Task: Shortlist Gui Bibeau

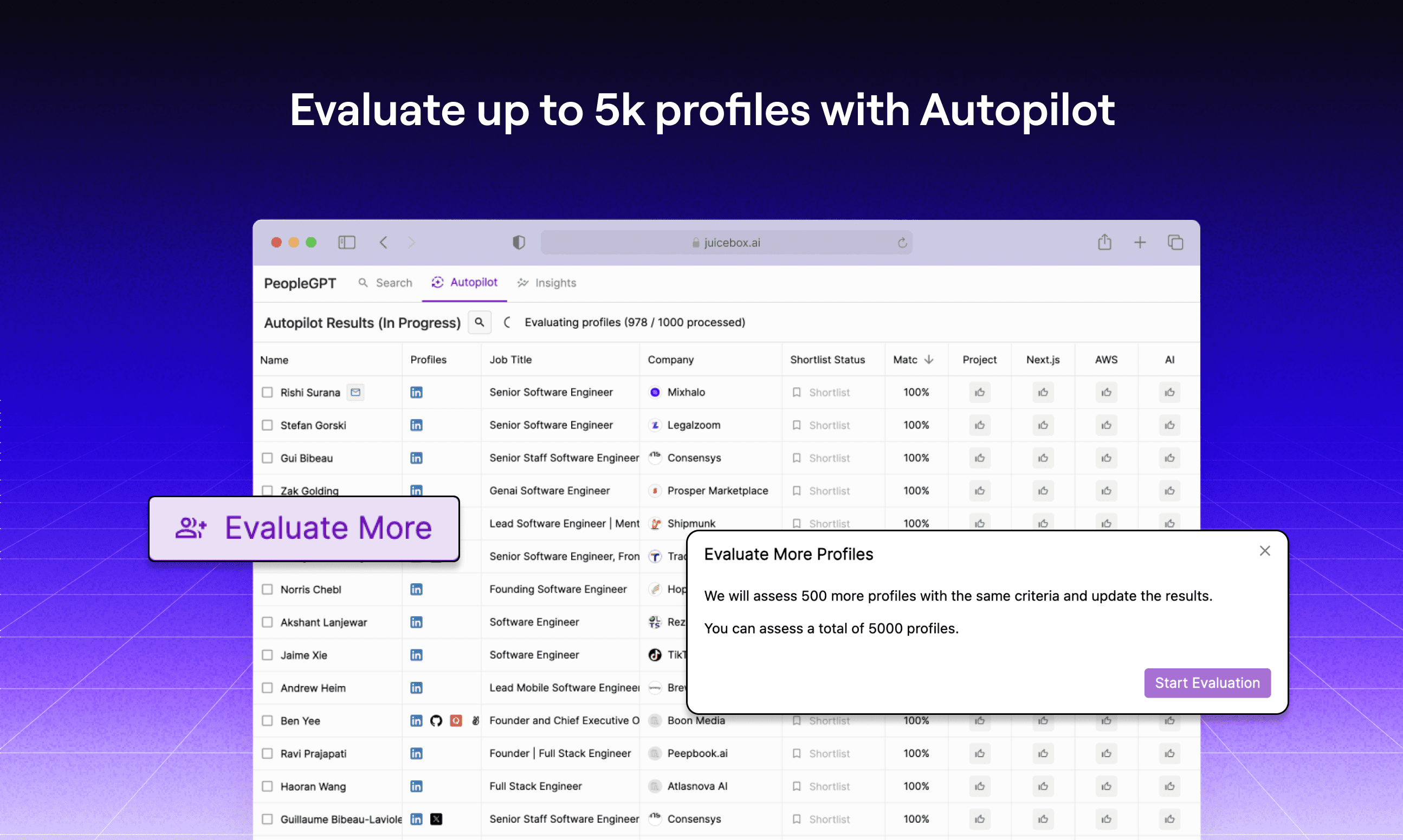Action: (x=822, y=458)
